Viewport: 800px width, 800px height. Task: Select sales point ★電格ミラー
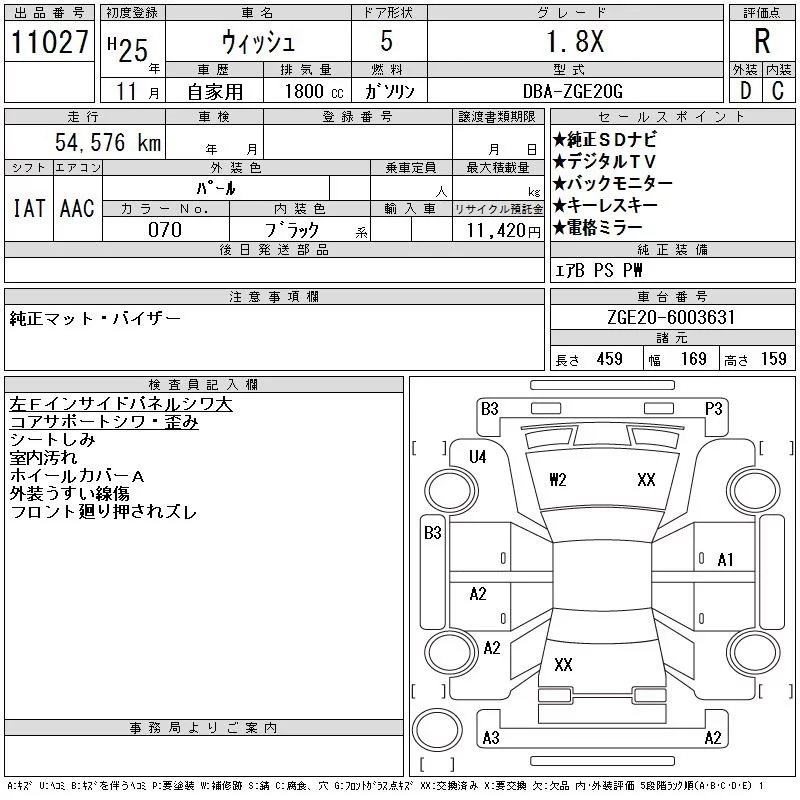[x=597, y=227]
